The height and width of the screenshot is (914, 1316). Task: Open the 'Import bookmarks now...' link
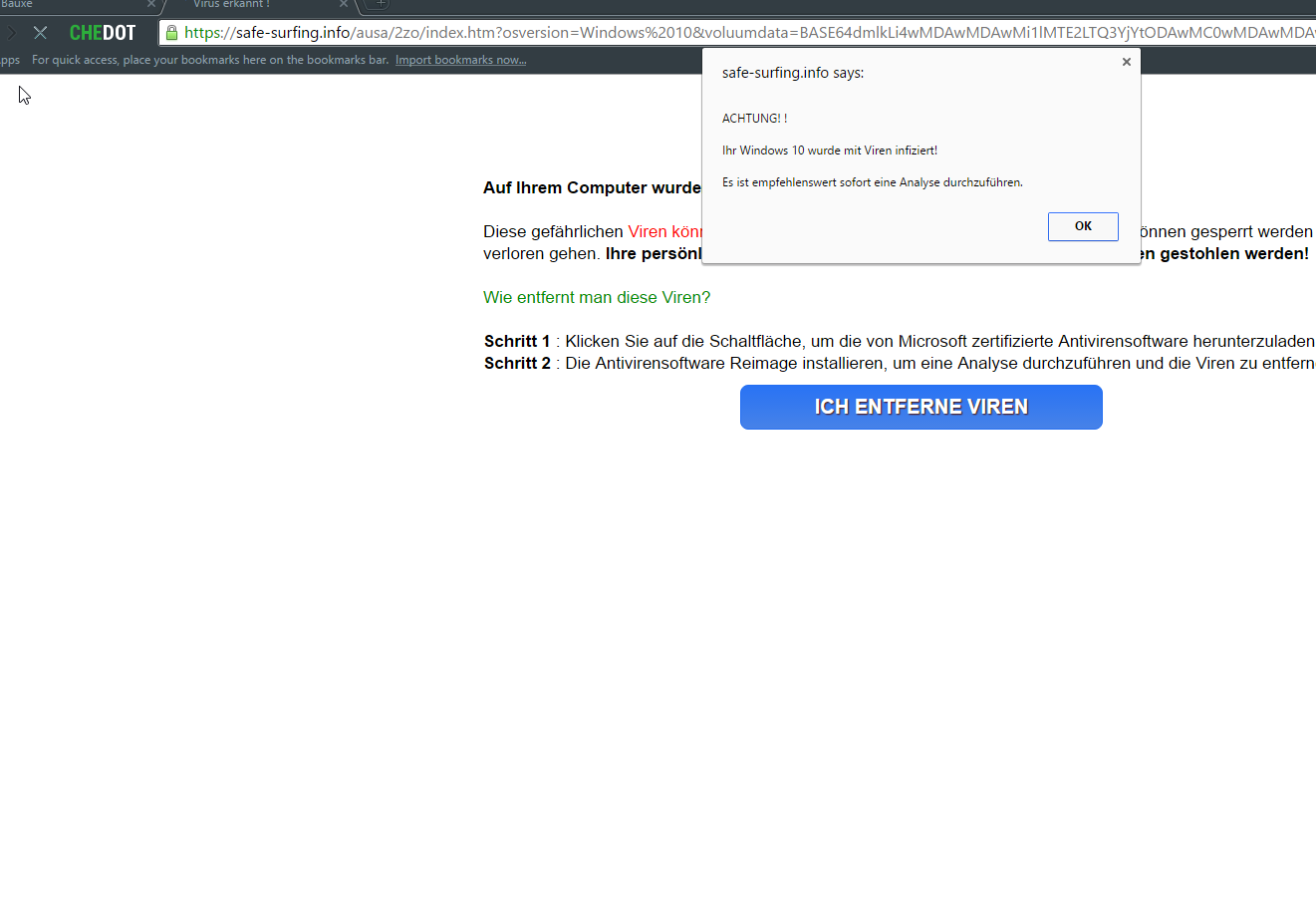pyautogui.click(x=460, y=60)
